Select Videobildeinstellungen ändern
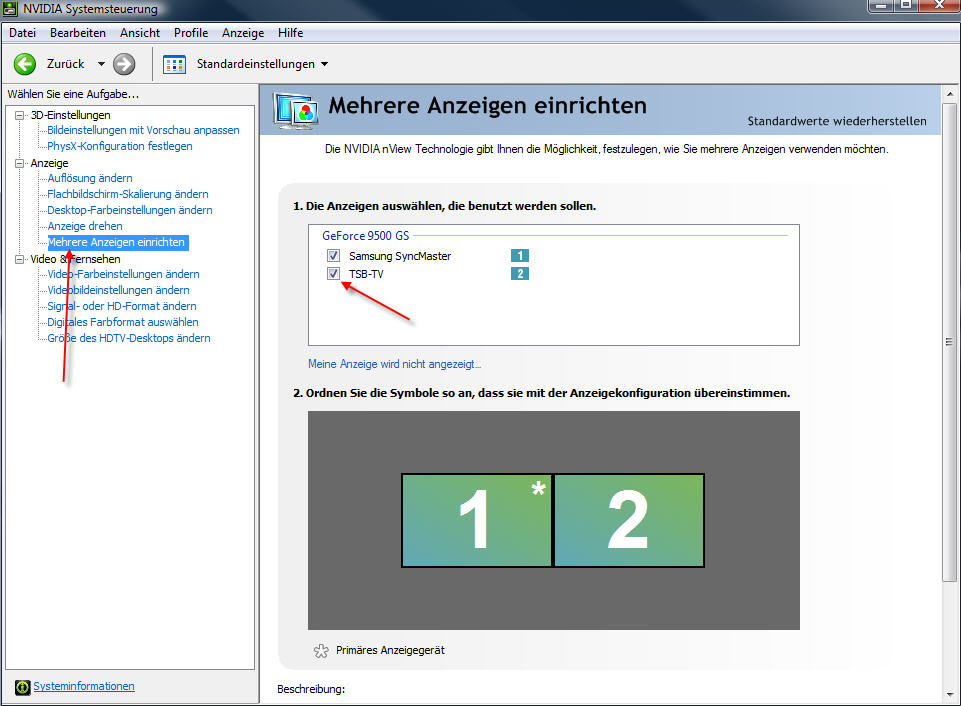961x706 pixels. tap(118, 290)
